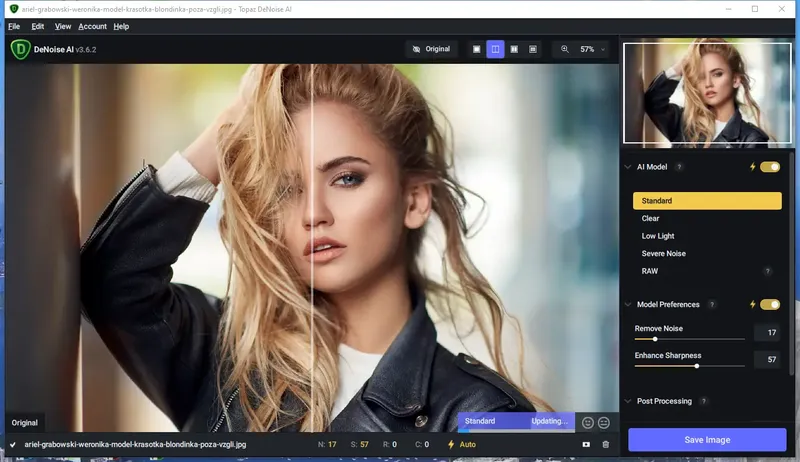
Task: Click the S: 57 sharpness value
Action: tap(359, 445)
